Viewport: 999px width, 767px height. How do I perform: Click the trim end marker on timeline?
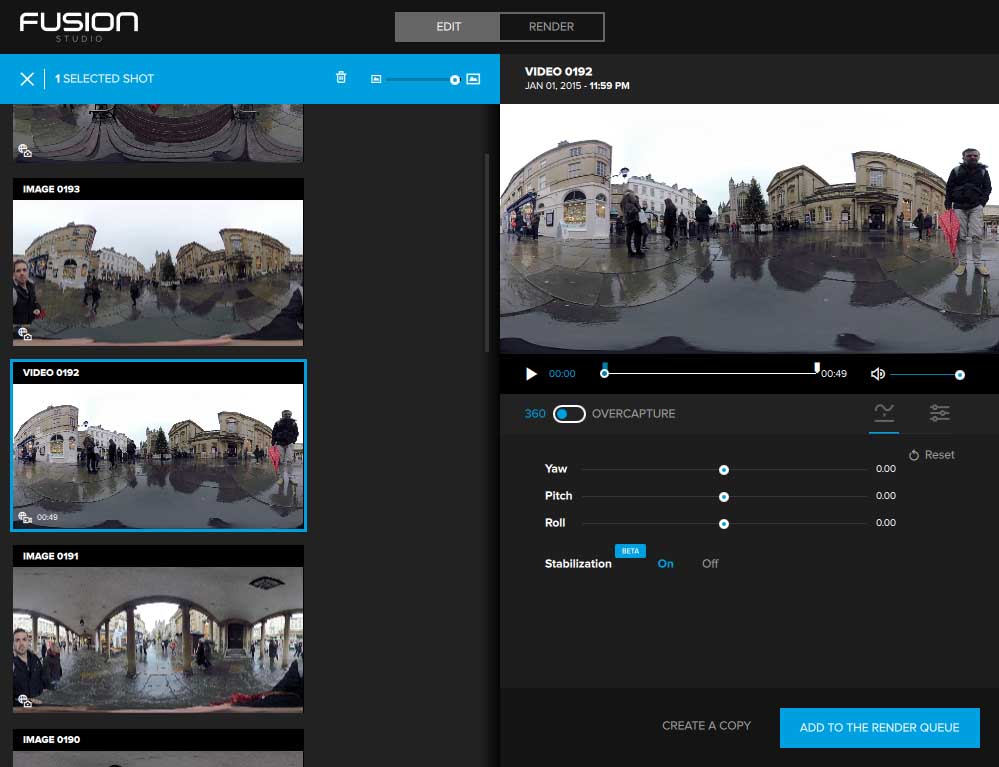coord(817,367)
